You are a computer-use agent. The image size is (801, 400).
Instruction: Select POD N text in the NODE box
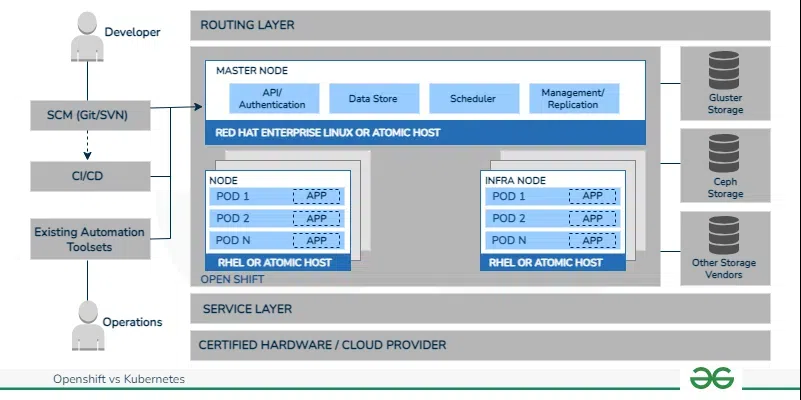(232, 240)
